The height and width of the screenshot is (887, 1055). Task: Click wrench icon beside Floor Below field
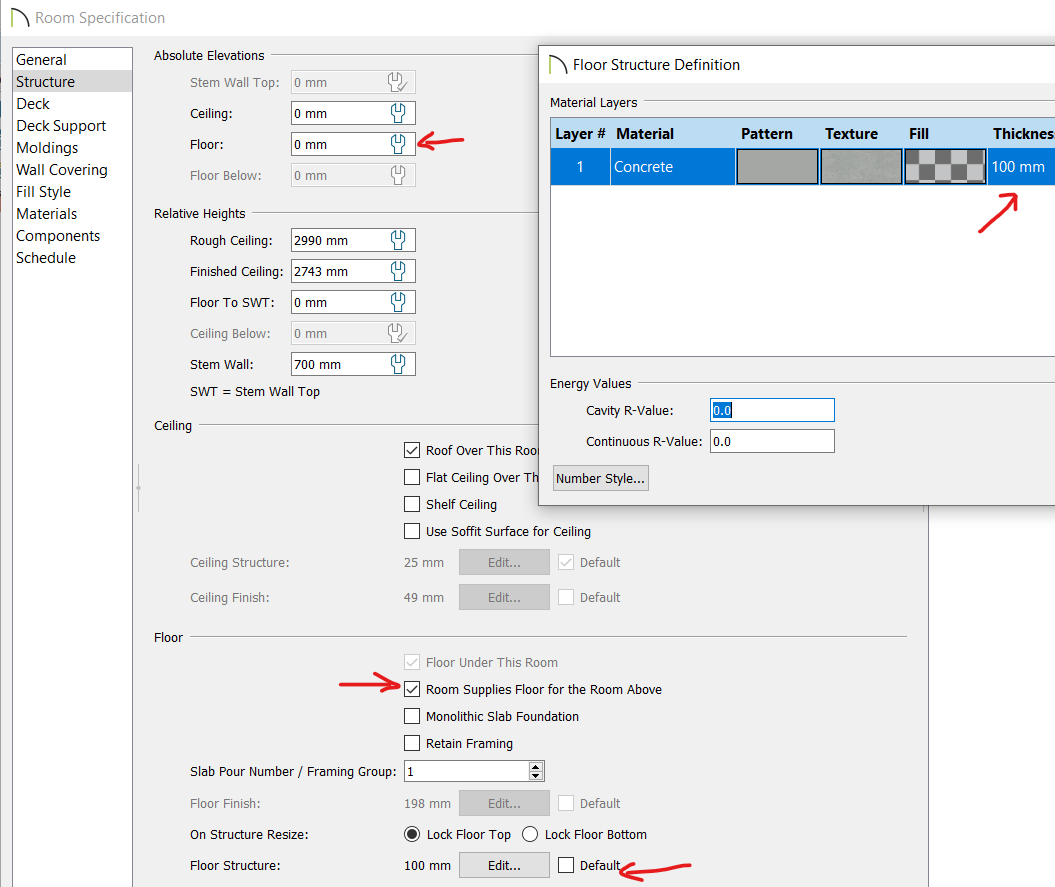click(398, 175)
